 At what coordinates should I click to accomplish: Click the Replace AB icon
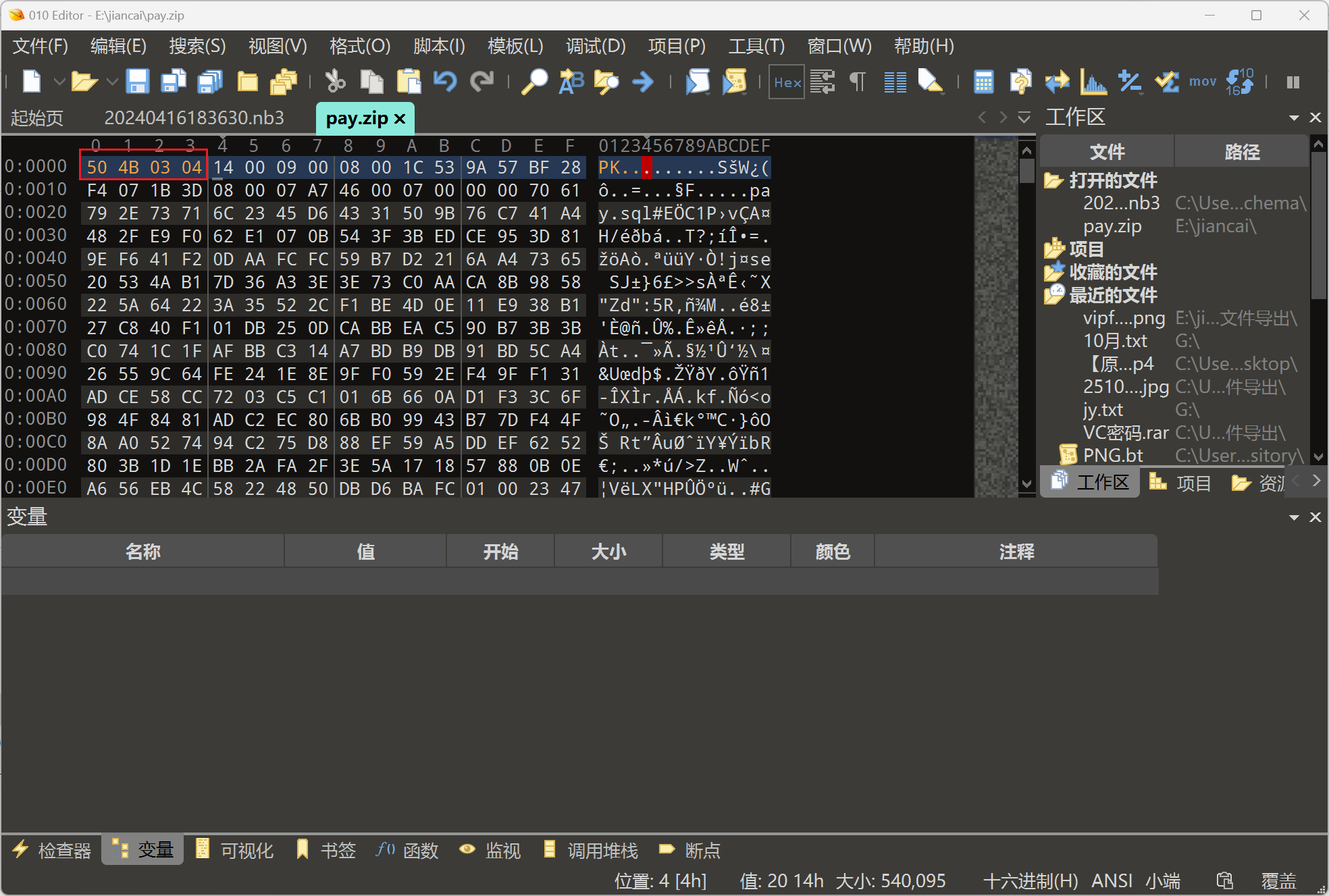pyautogui.click(x=571, y=82)
